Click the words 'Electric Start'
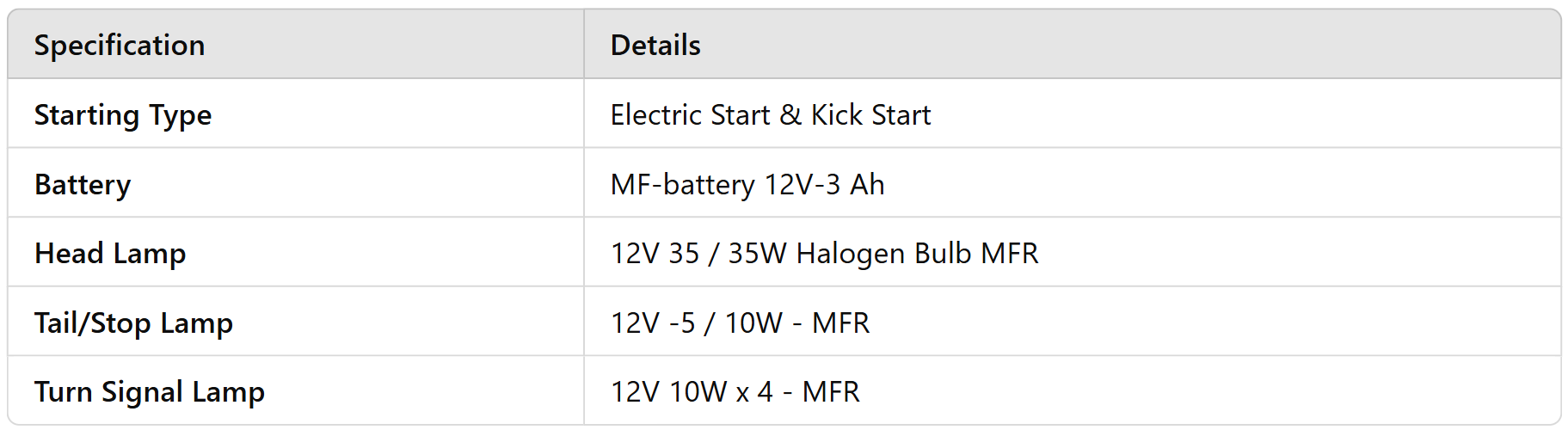The height and width of the screenshot is (430, 1568). (690, 115)
